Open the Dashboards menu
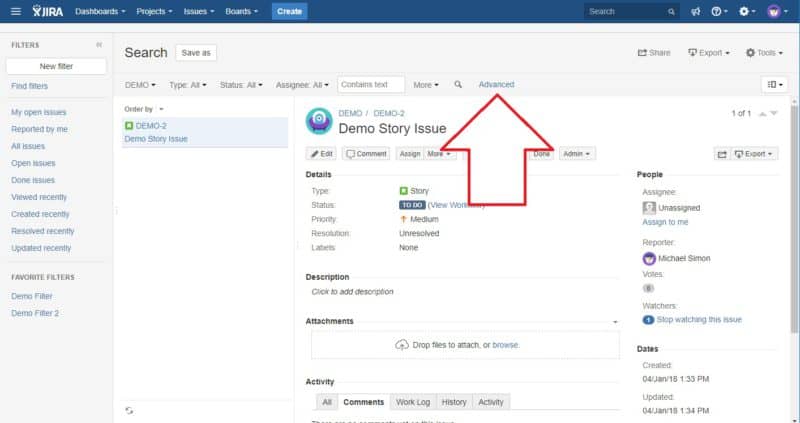Screen dimensions: 800x423 [100, 11]
